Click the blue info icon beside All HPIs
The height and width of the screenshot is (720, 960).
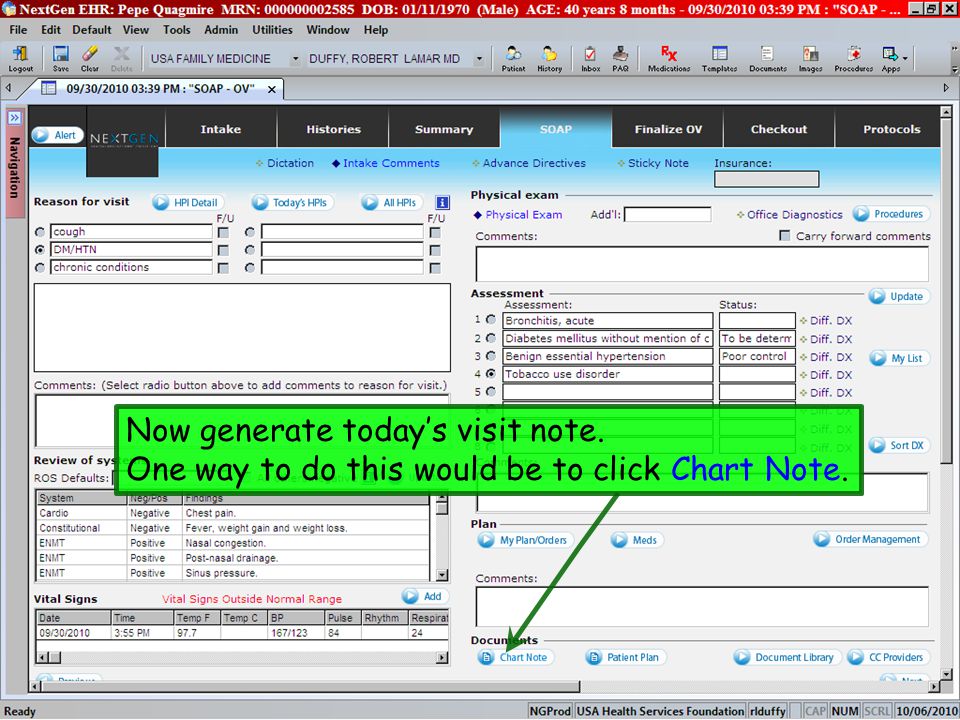[x=442, y=202]
